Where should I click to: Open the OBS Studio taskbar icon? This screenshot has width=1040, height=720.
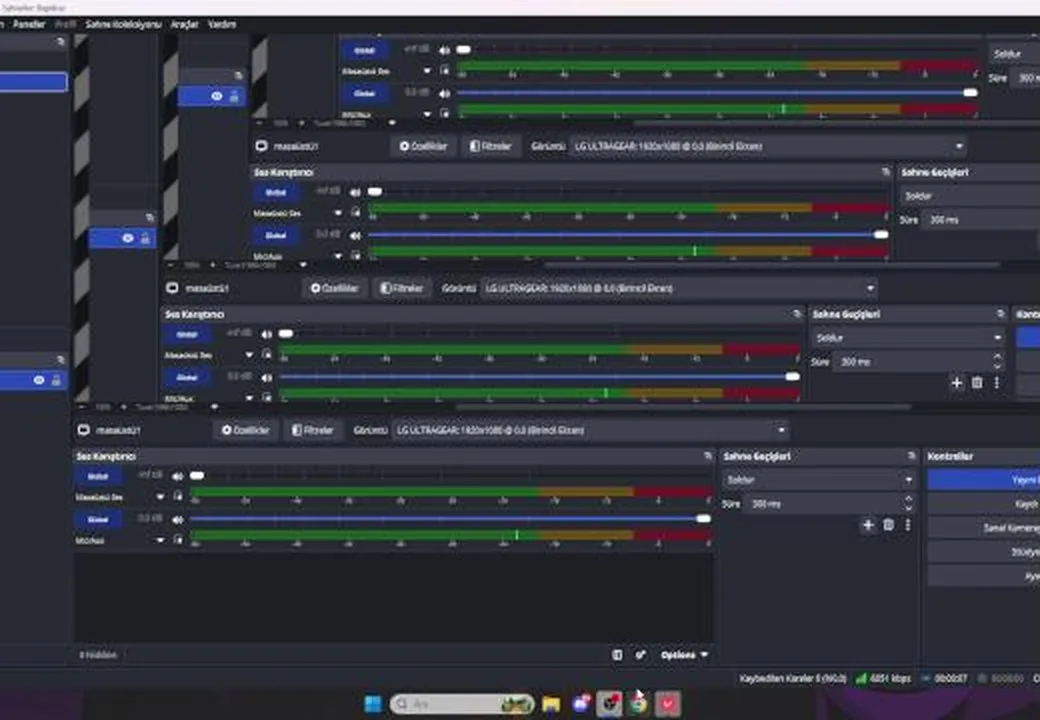coord(610,703)
